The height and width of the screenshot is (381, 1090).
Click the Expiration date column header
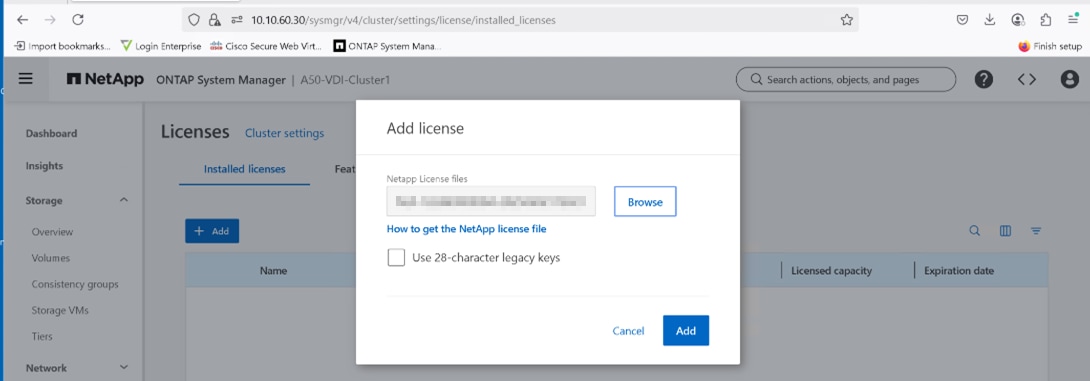[x=959, y=270]
